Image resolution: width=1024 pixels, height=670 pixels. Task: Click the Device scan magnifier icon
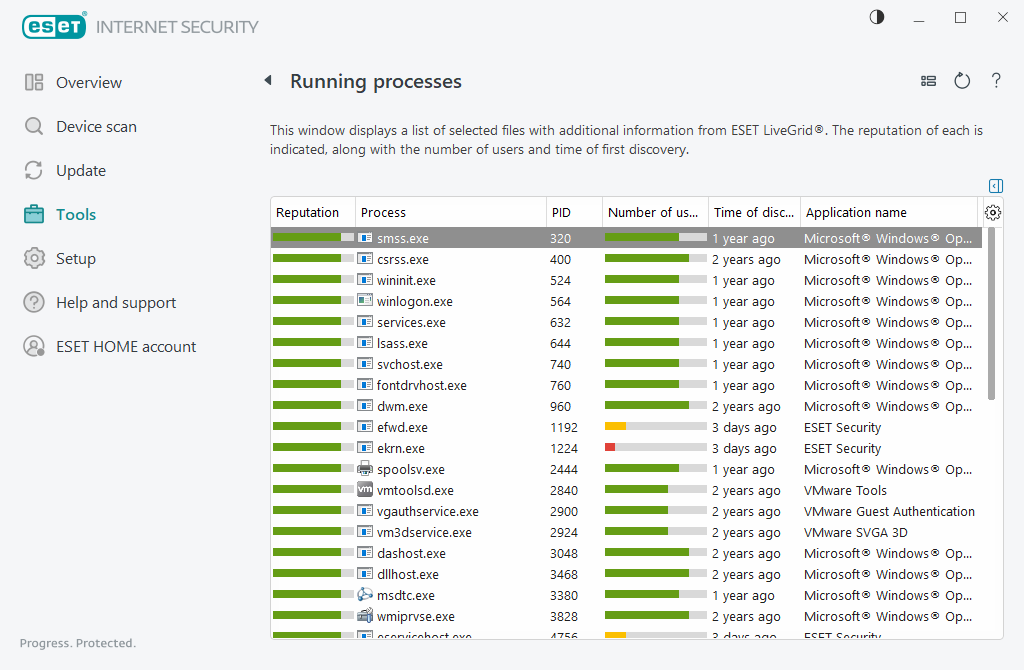(34, 126)
